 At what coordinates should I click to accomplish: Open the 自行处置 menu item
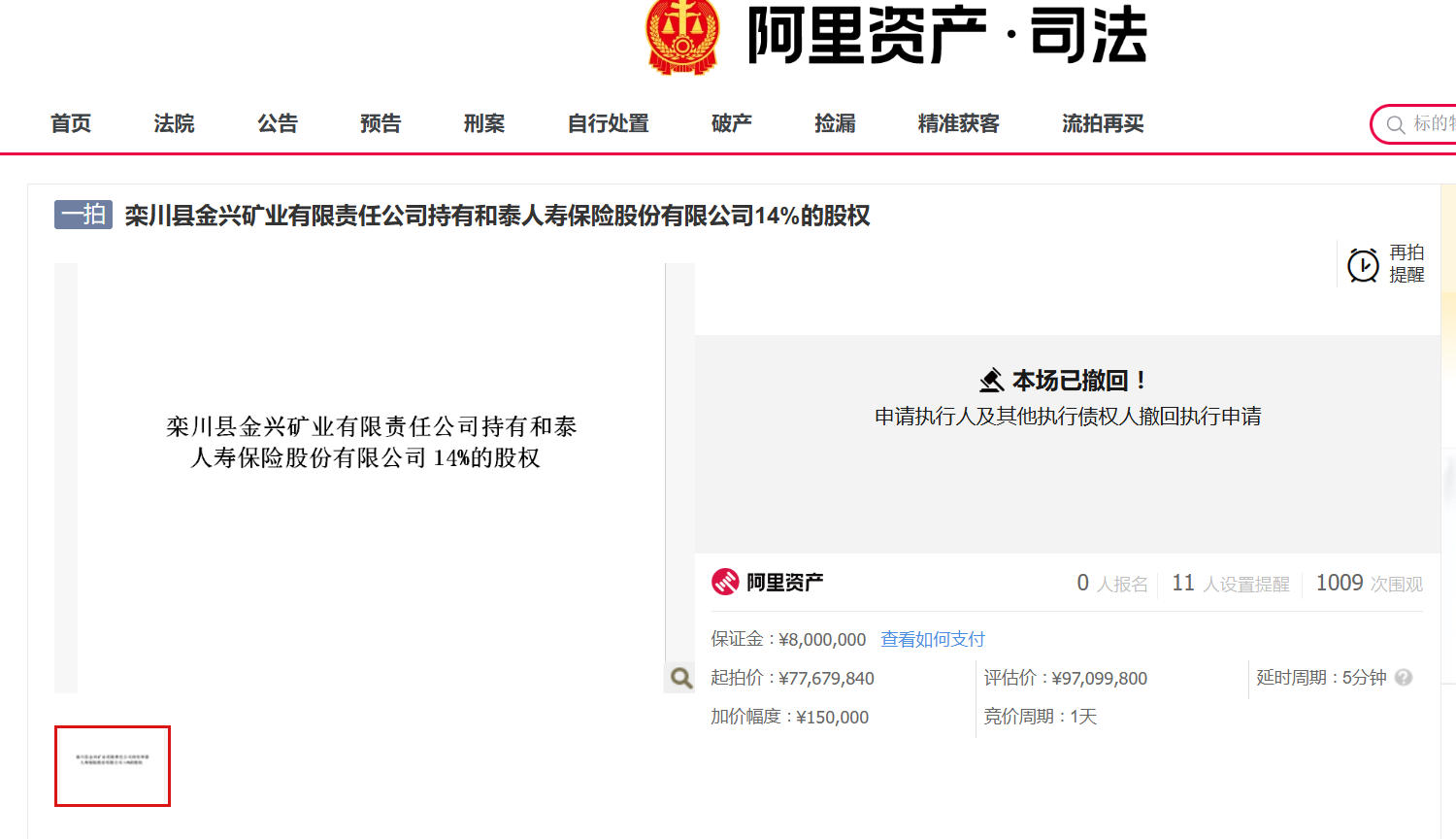(x=609, y=123)
